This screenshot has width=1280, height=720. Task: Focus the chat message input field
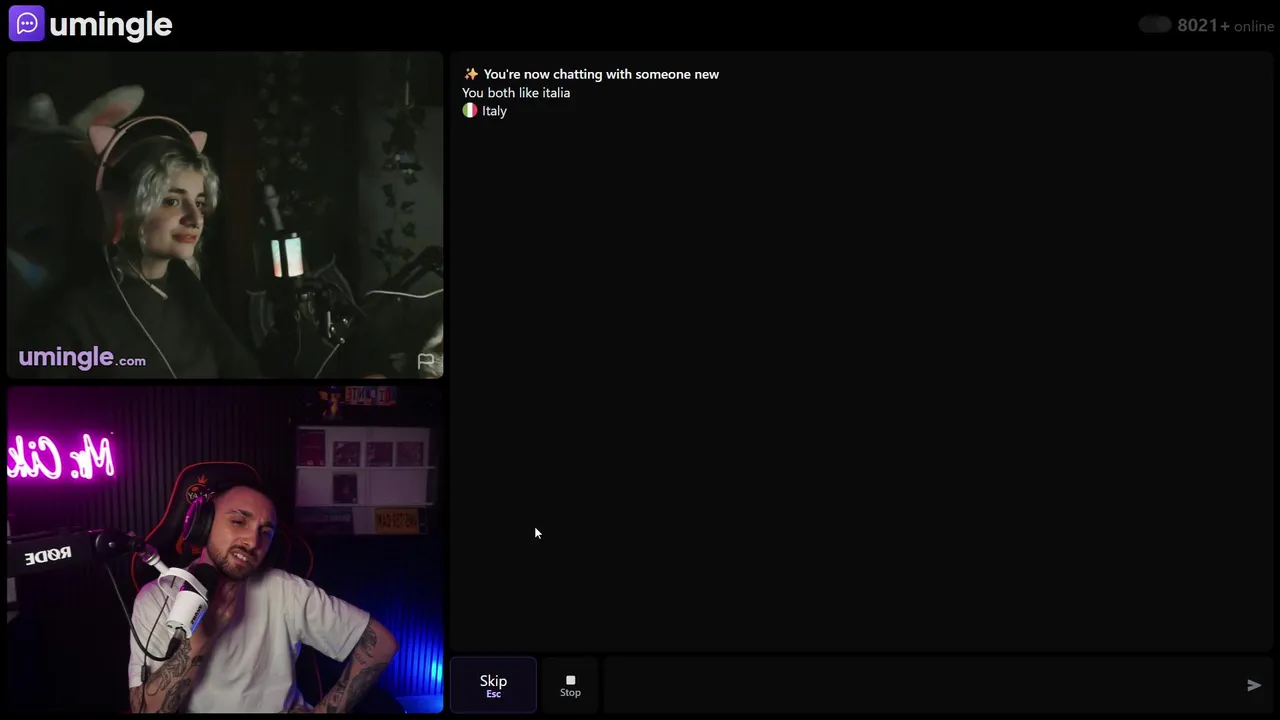point(920,685)
